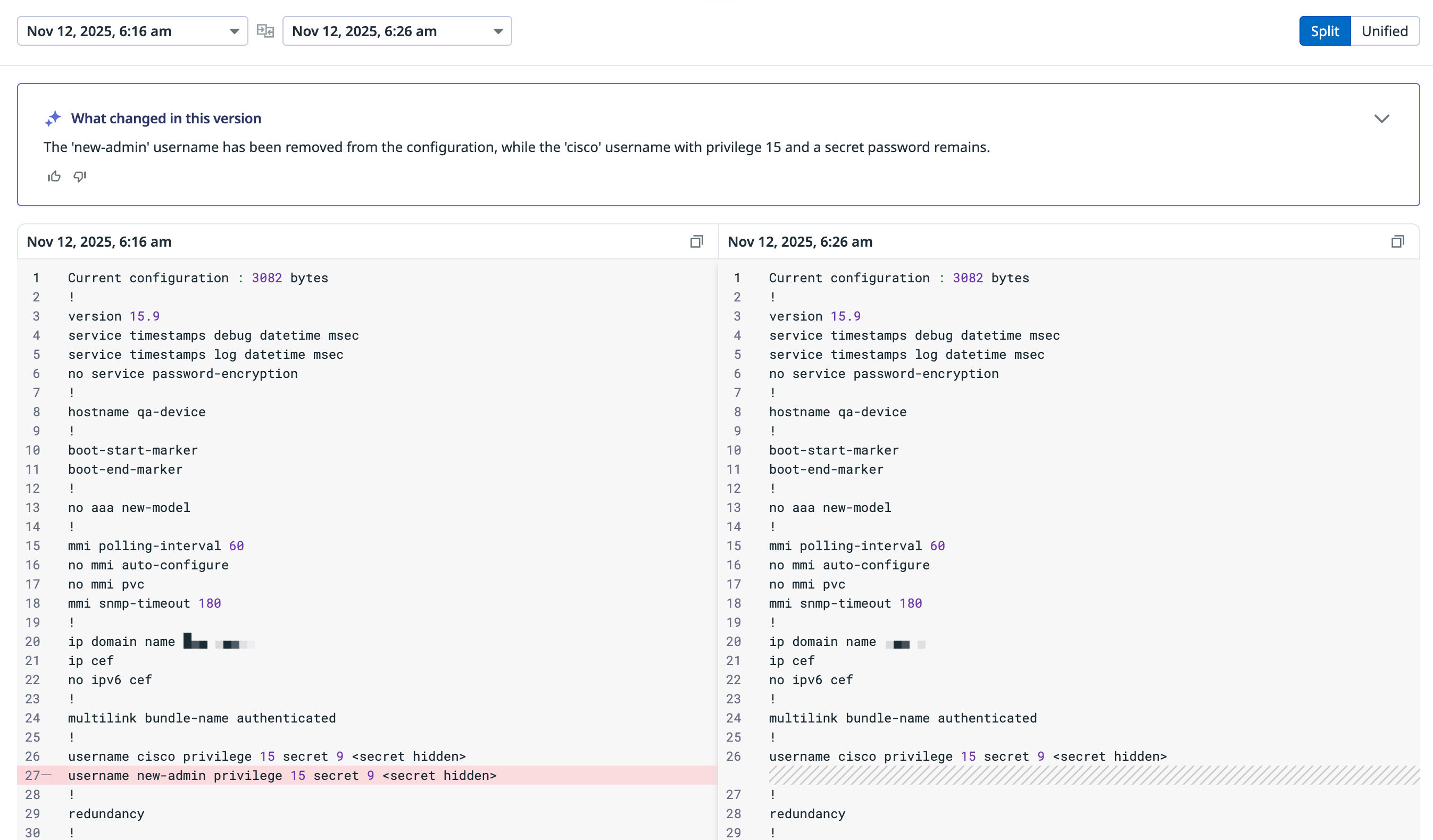Click line number 27 in left pane
The image size is (1433, 840).
(32, 775)
